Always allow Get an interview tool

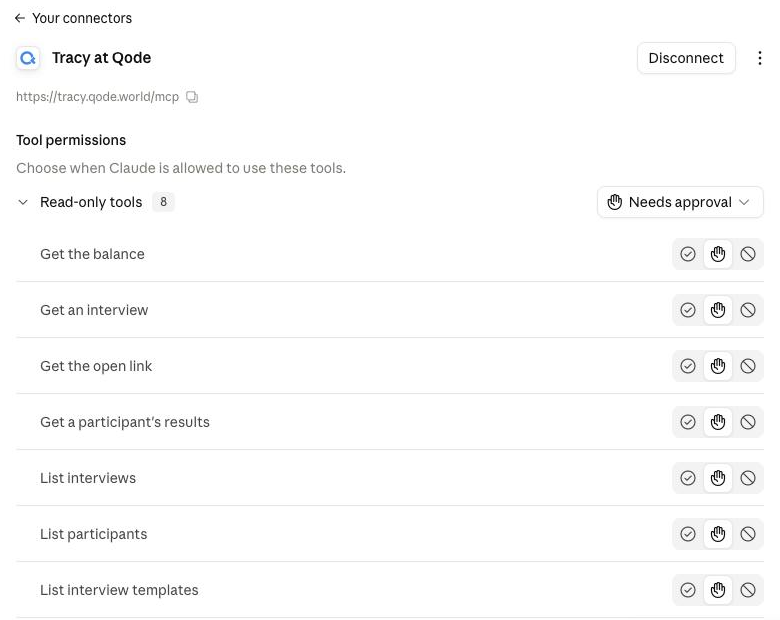click(688, 310)
